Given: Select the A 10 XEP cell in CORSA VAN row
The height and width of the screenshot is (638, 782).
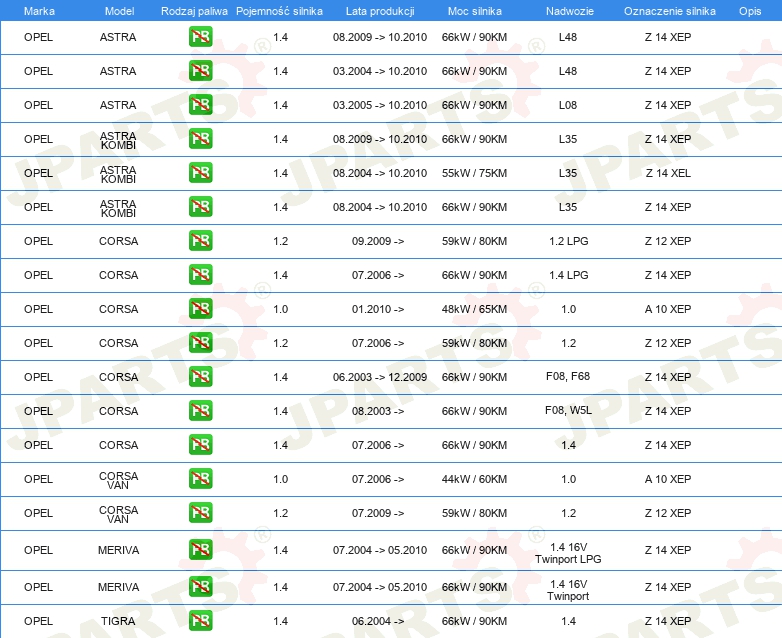Looking at the screenshot, I should click(668, 479).
